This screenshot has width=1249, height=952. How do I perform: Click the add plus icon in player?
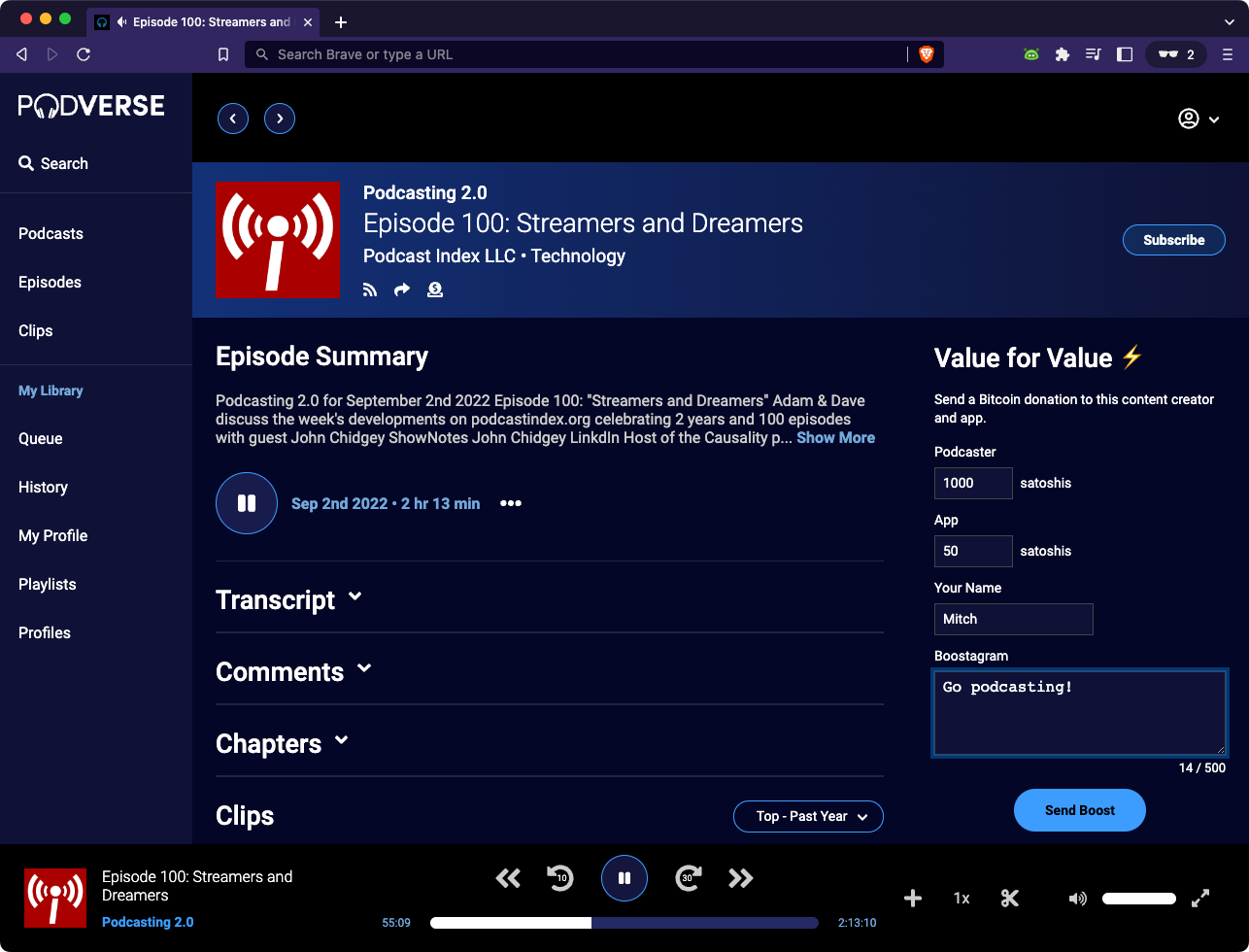[913, 899]
